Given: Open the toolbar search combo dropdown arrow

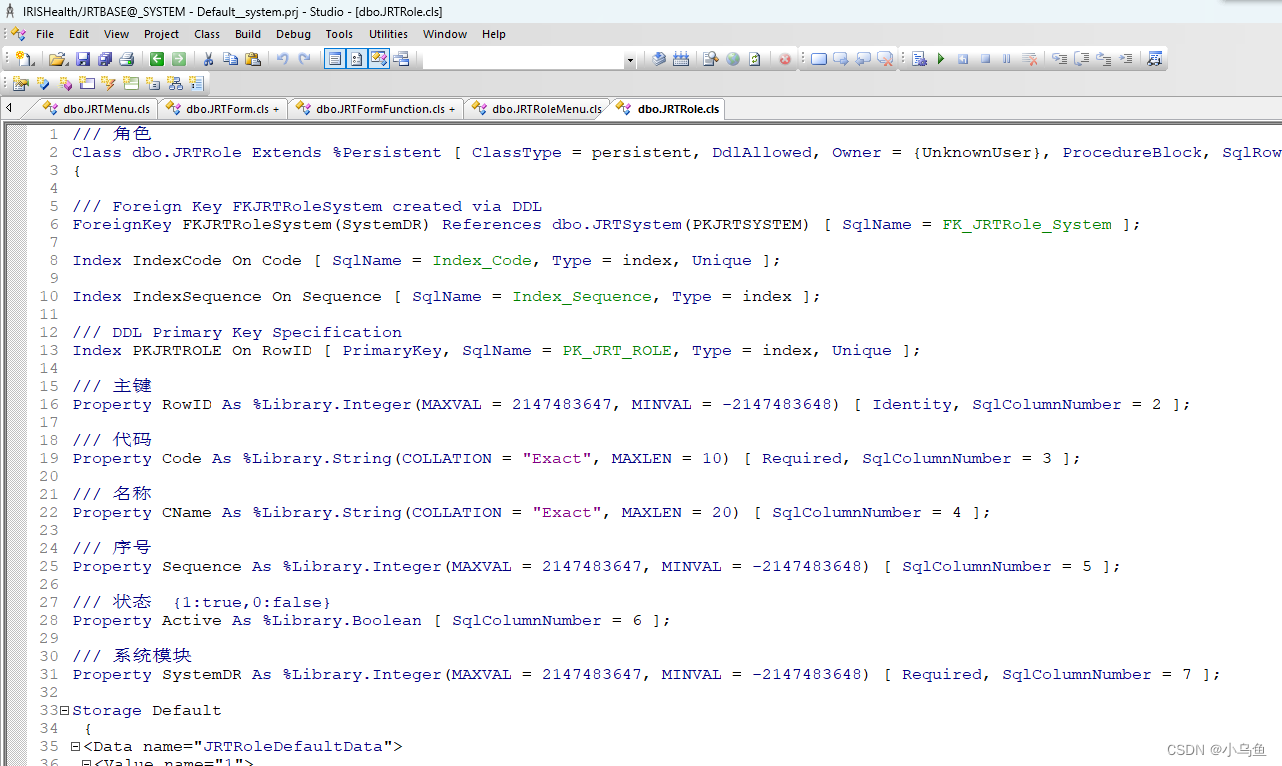Looking at the screenshot, I should [x=630, y=61].
